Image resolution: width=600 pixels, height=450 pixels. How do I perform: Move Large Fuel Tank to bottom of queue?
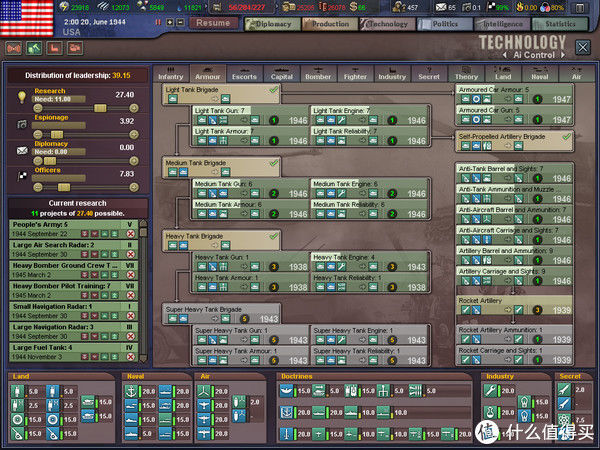(84, 357)
